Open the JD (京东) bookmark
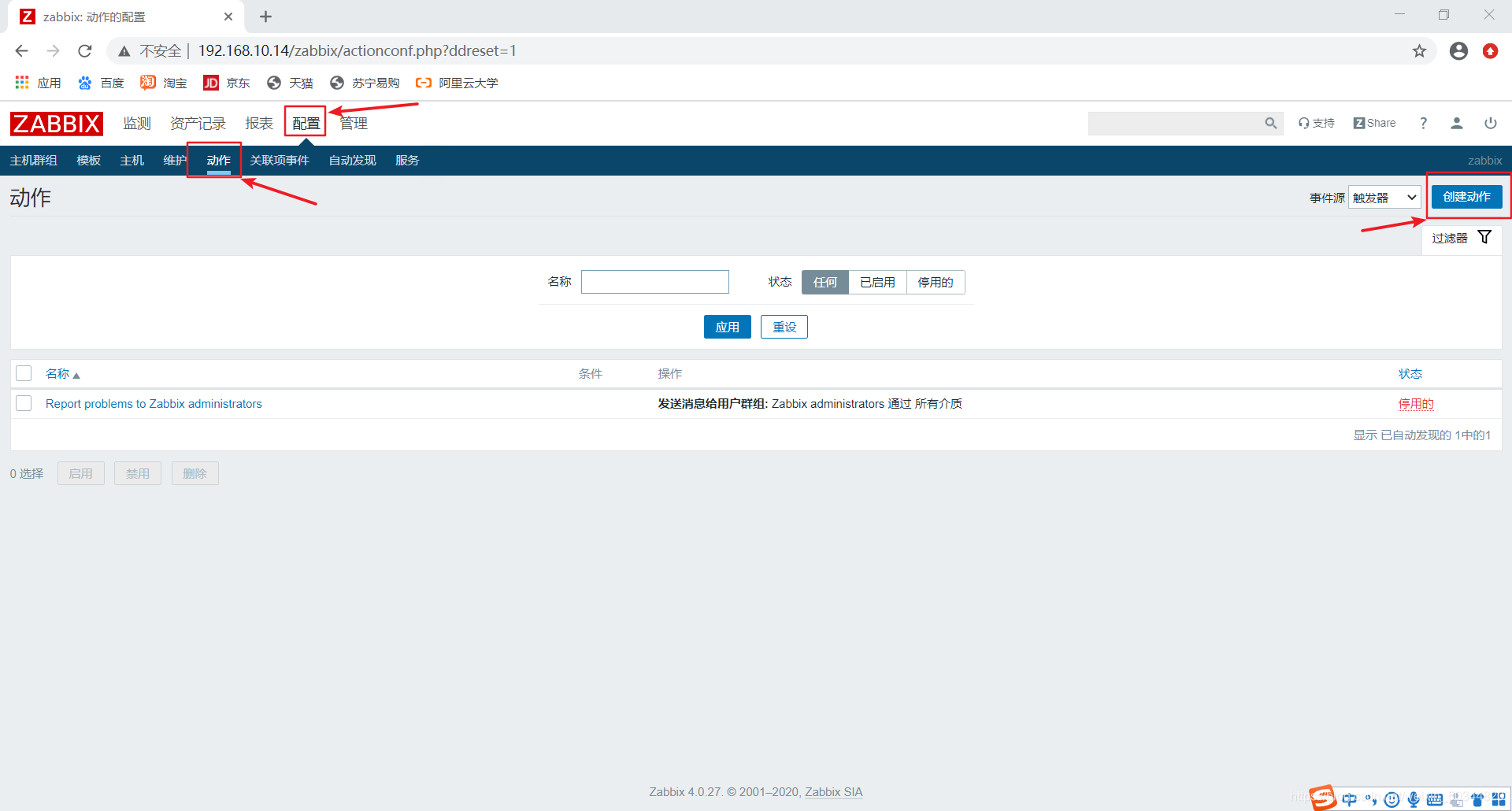The image size is (1512, 811). click(227, 83)
